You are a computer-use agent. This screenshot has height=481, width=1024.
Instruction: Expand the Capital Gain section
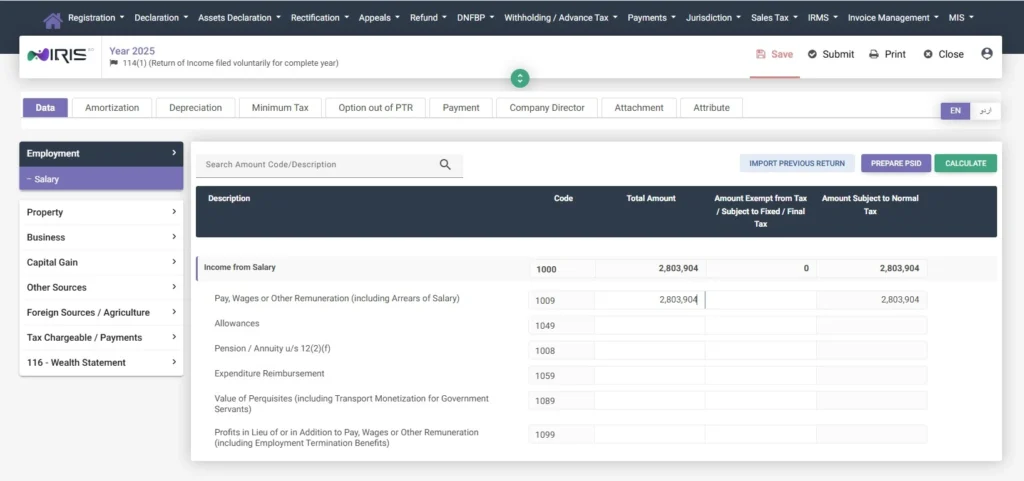click(x=101, y=262)
